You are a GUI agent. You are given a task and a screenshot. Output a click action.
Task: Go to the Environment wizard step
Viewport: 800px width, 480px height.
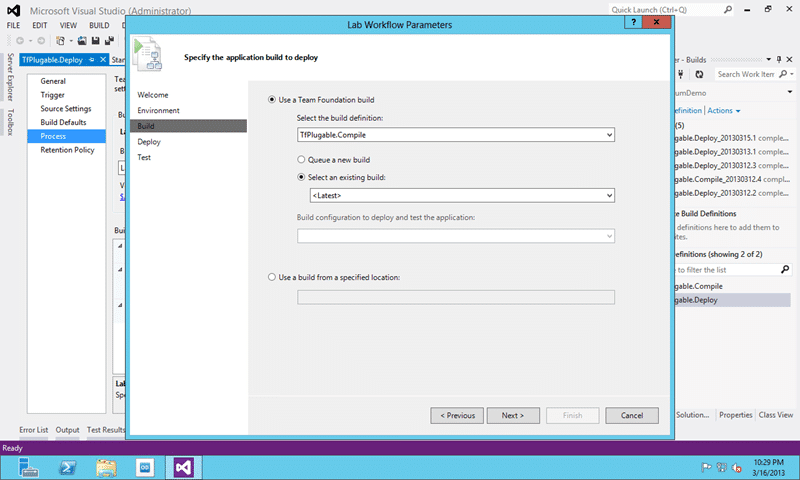tap(158, 110)
